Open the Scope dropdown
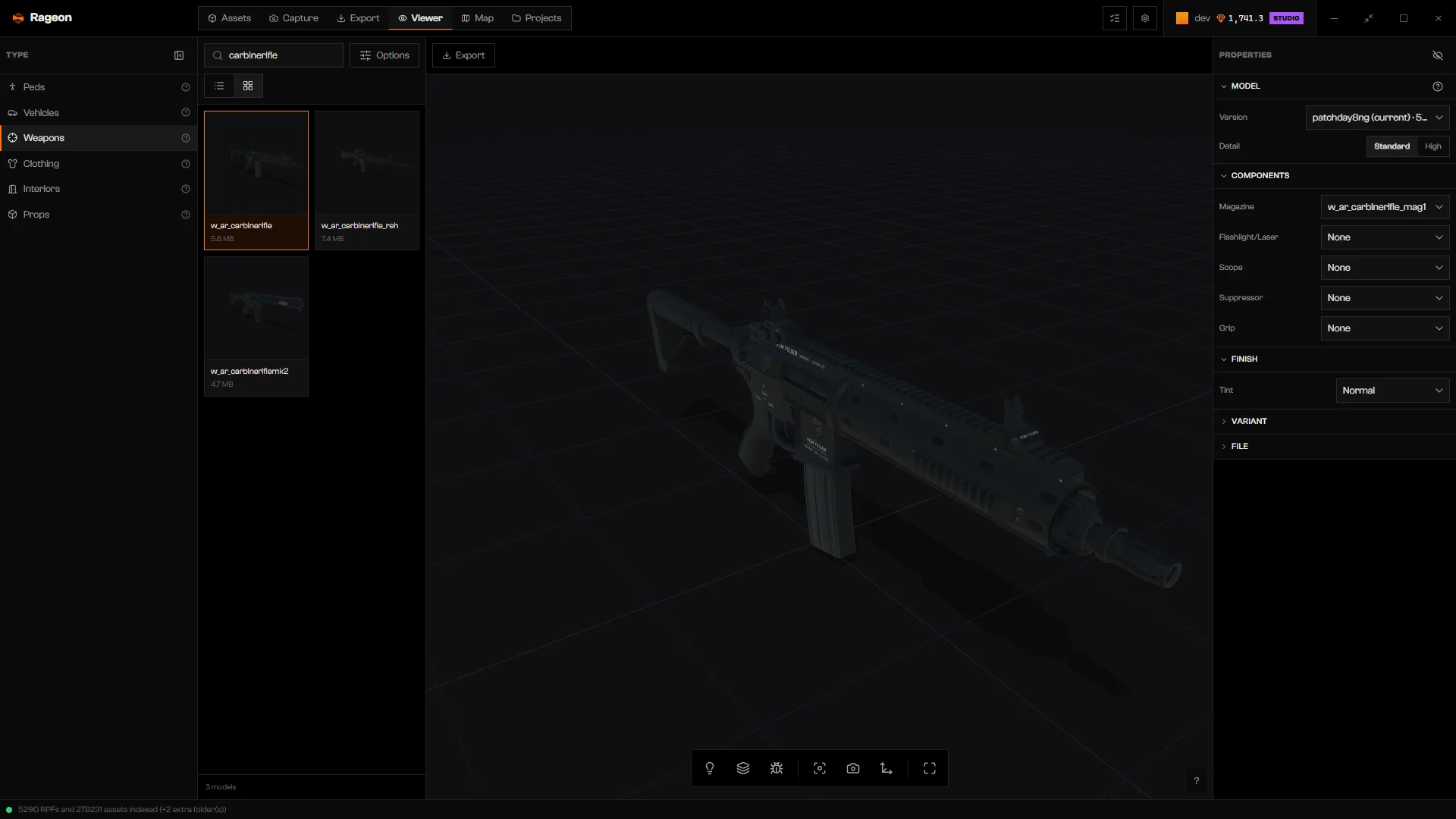 pyautogui.click(x=1385, y=268)
